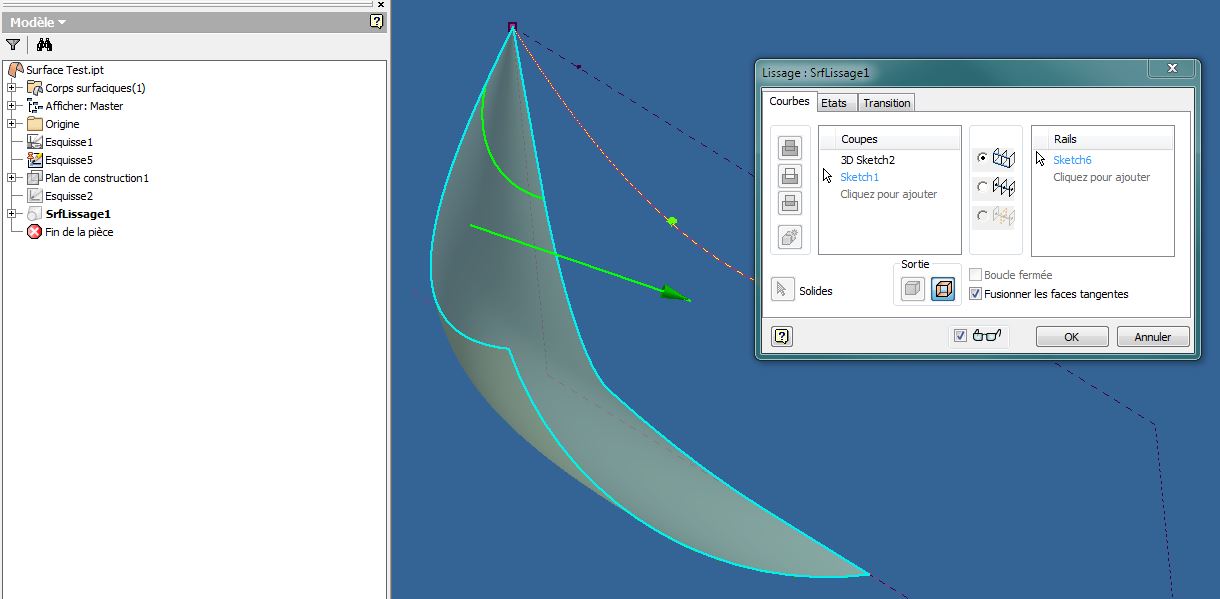Switch to the Transition tab
The image size is (1220, 599).
887,102
